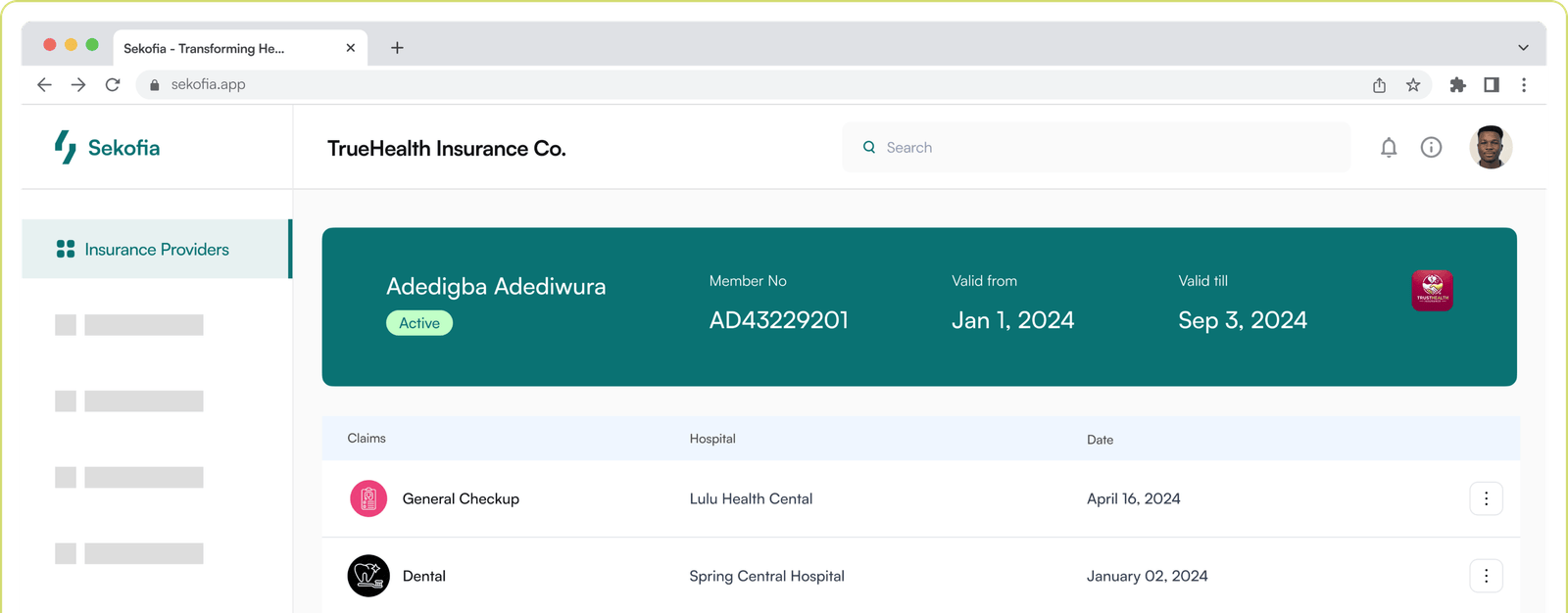This screenshot has height=613, width=1568.
Task: Click the General Checkup claim icon
Action: [368, 498]
